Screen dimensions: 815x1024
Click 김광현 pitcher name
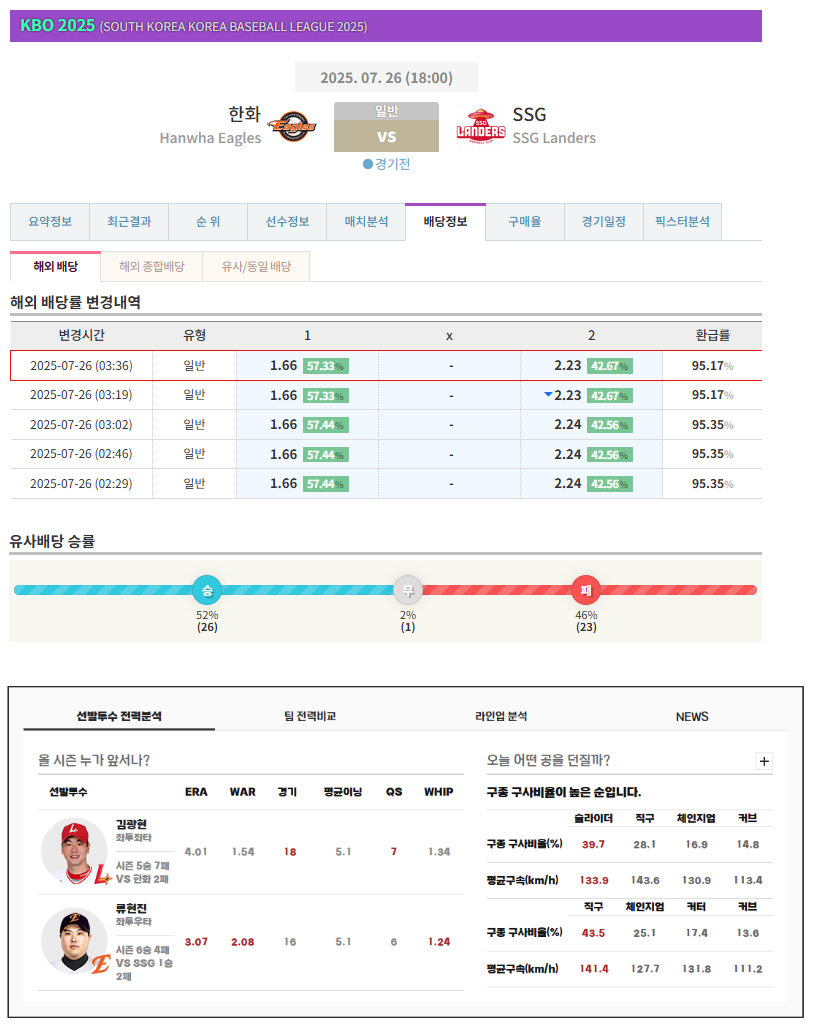131,824
